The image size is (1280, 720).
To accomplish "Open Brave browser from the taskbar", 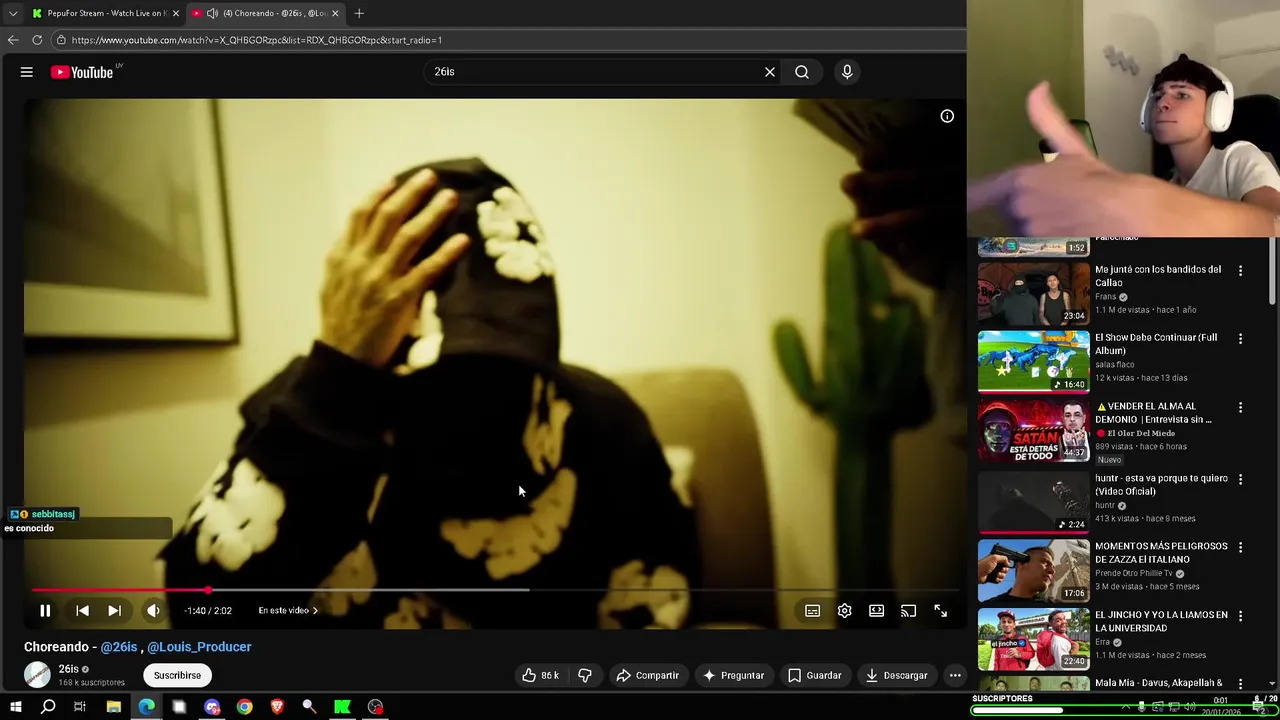I will [277, 707].
